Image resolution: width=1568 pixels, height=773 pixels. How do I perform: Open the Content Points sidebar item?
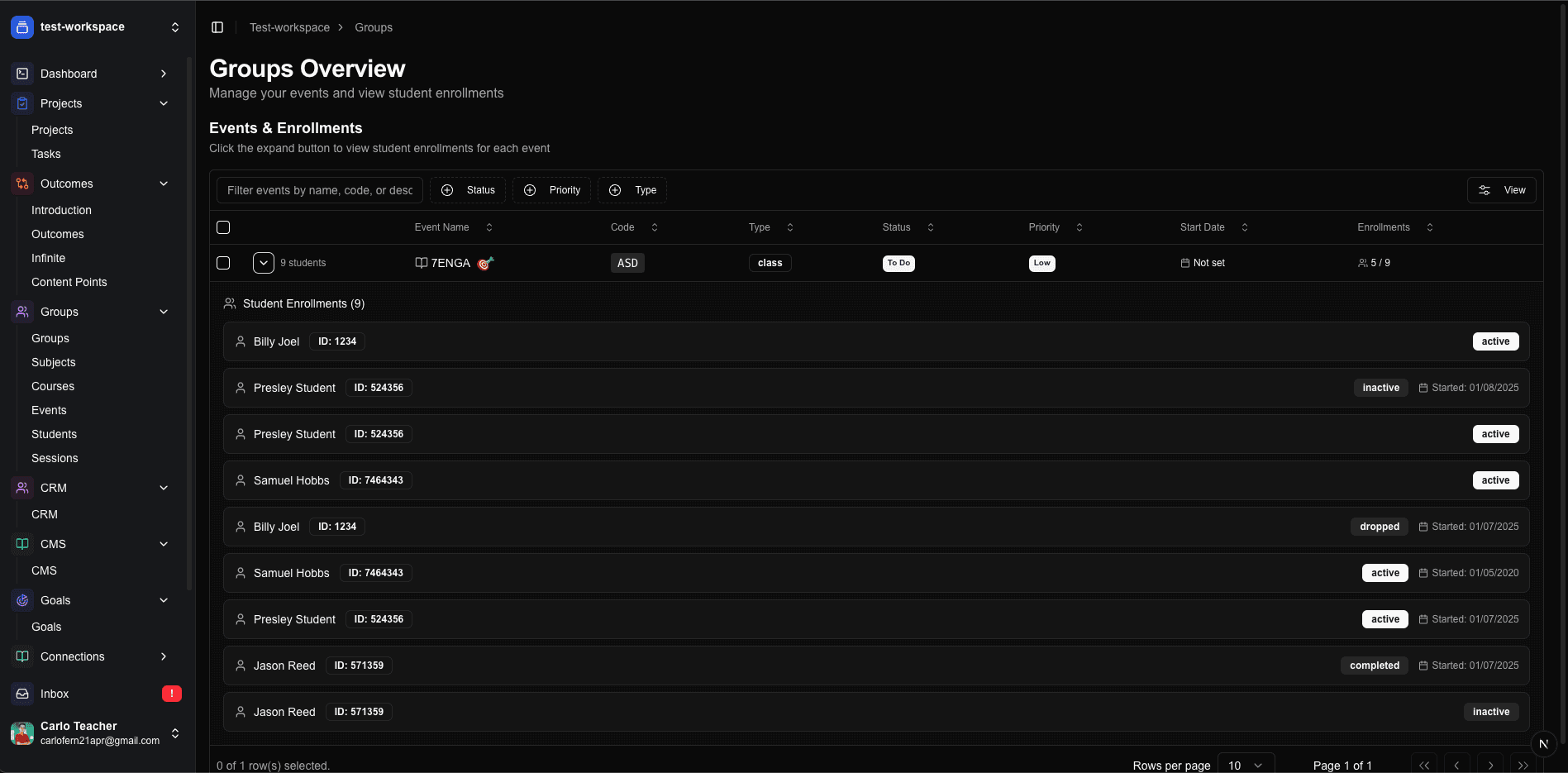[69, 282]
